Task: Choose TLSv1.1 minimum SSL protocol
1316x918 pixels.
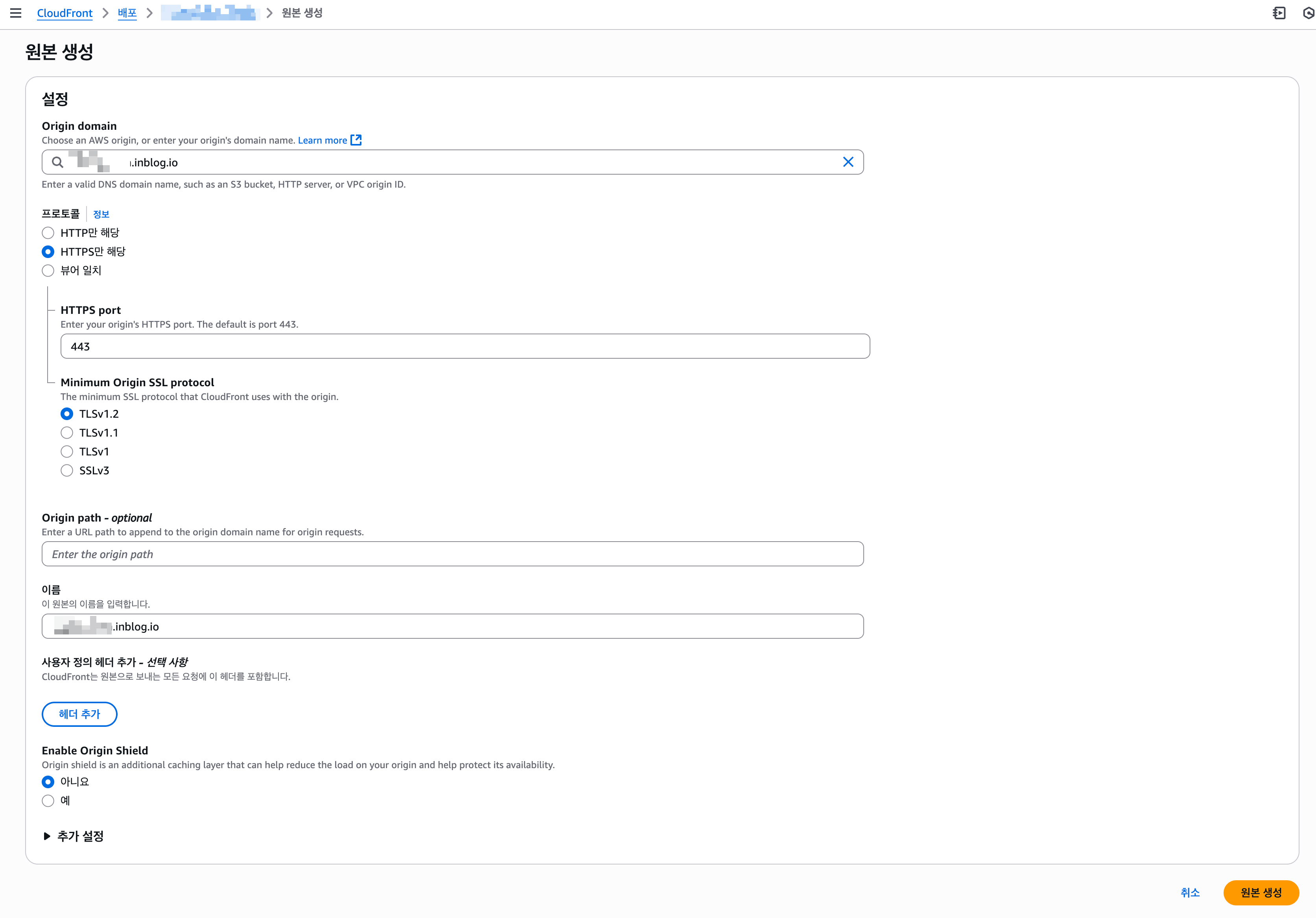Action: coord(67,433)
